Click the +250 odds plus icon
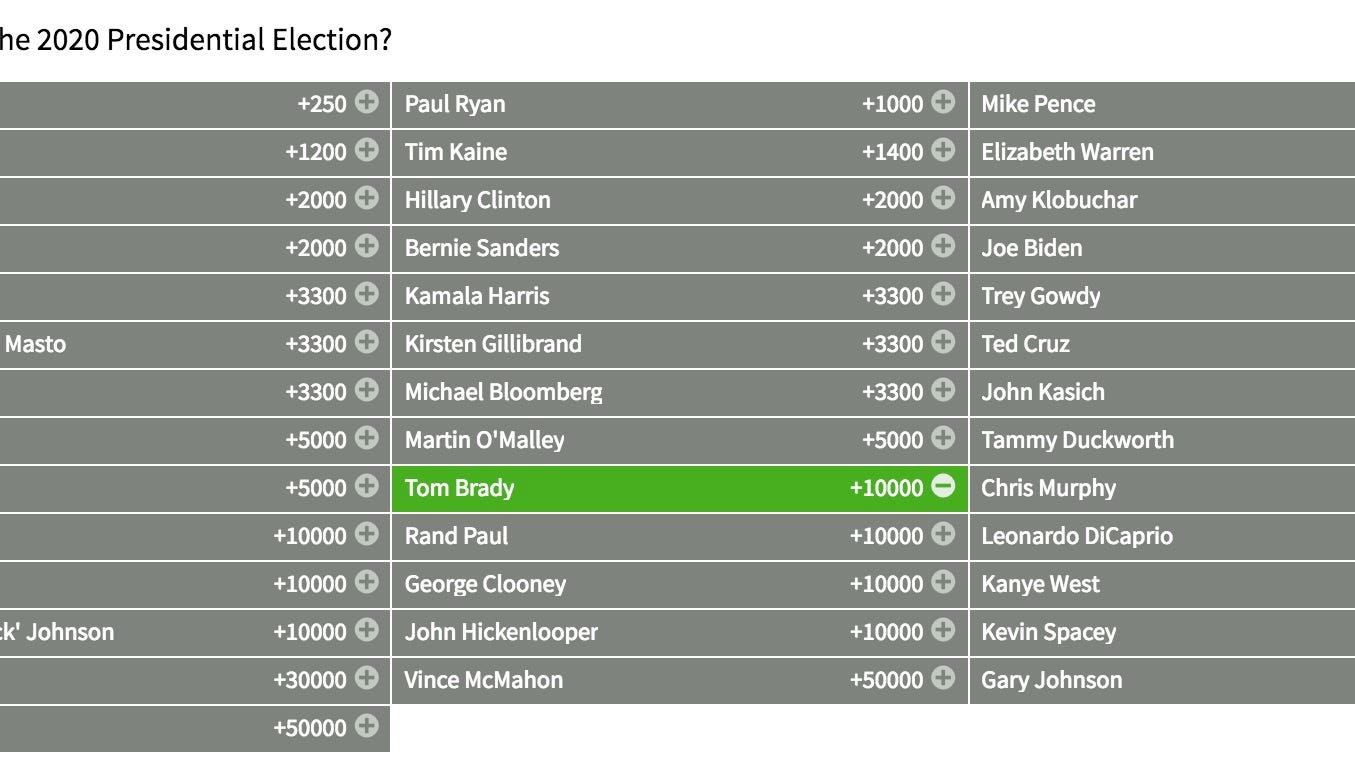The width and height of the screenshot is (1355, 762). click(x=367, y=102)
